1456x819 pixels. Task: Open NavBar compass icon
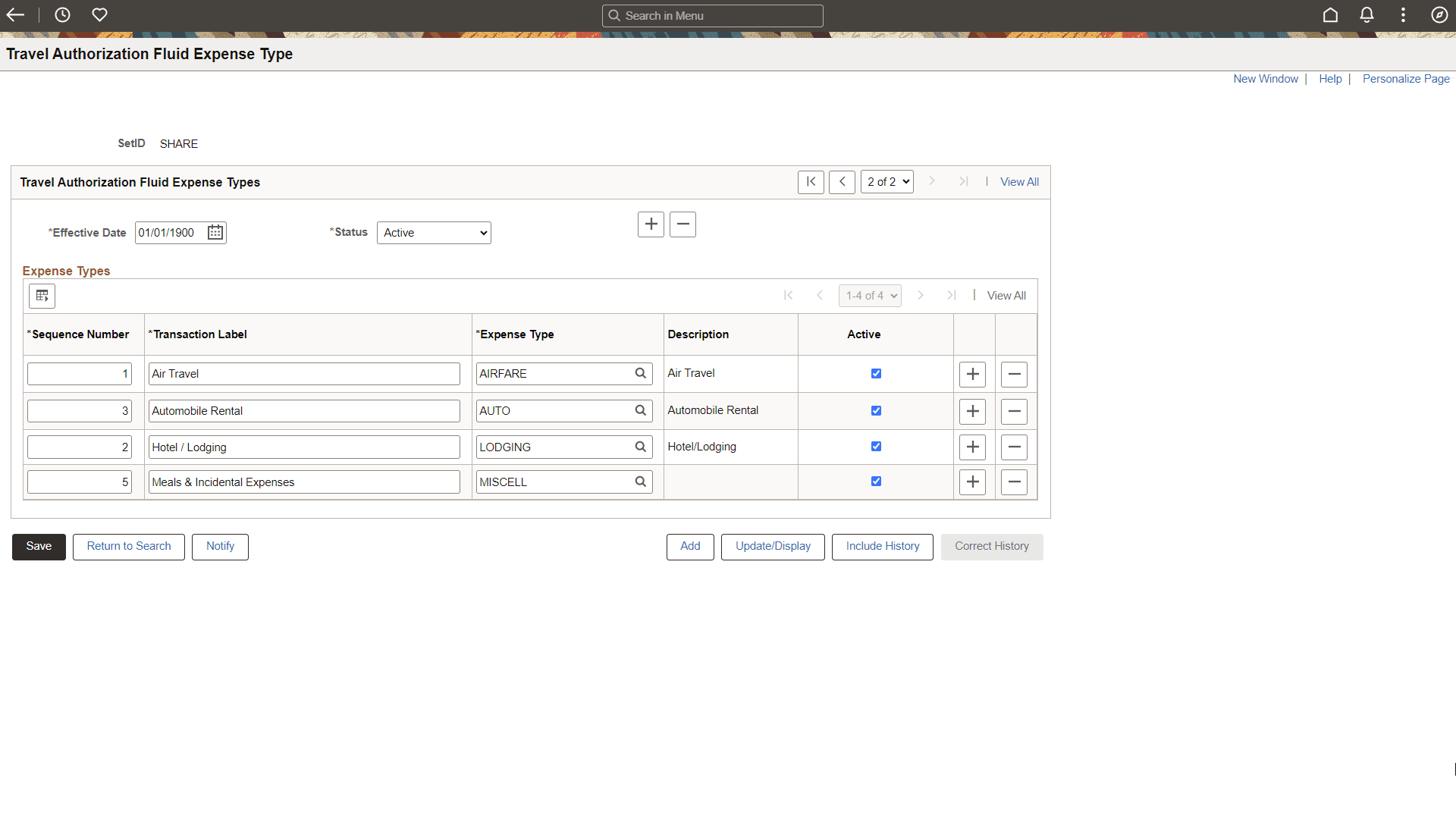[1439, 15]
